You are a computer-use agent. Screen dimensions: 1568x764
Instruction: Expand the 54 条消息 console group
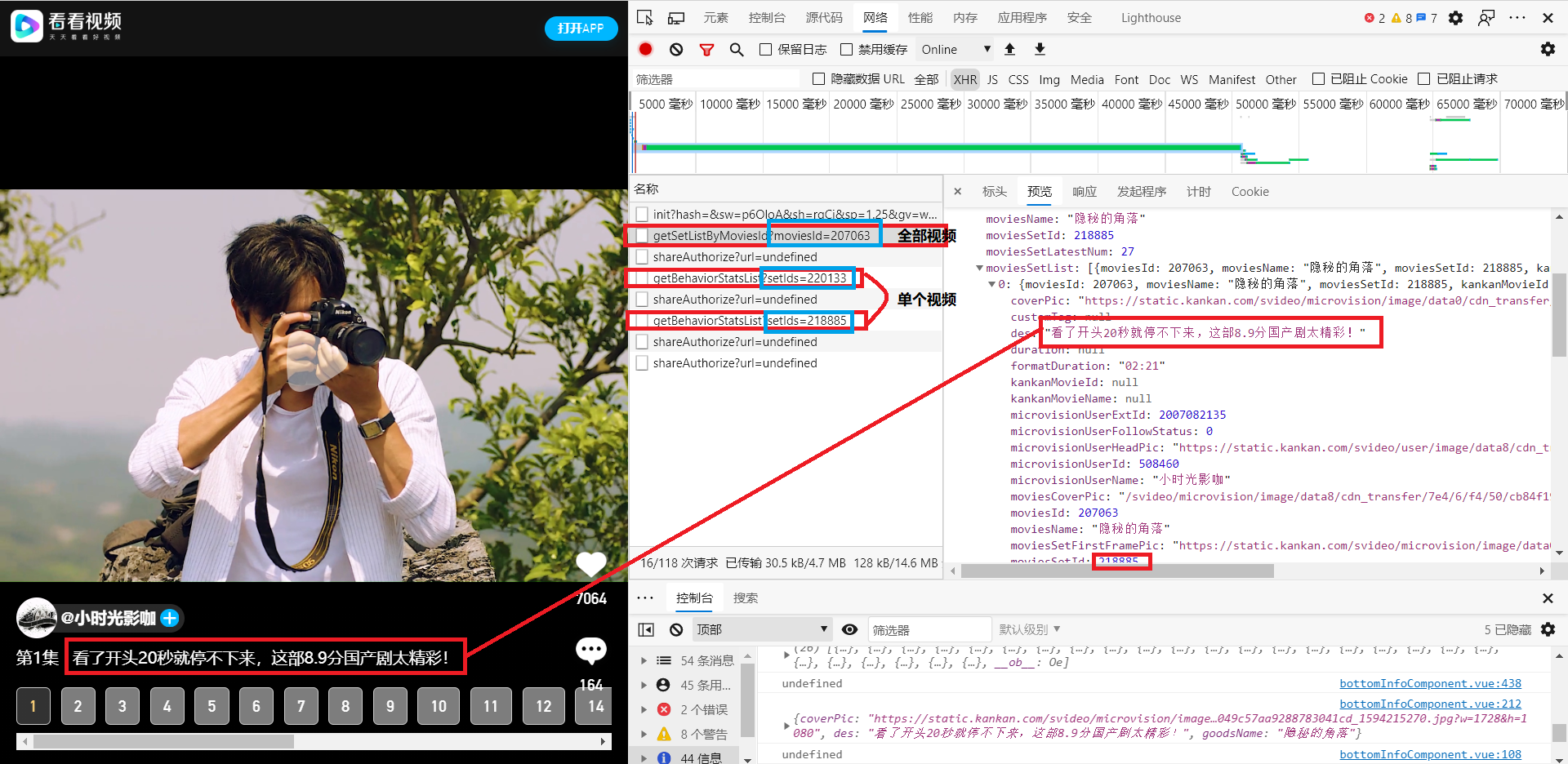(x=644, y=660)
